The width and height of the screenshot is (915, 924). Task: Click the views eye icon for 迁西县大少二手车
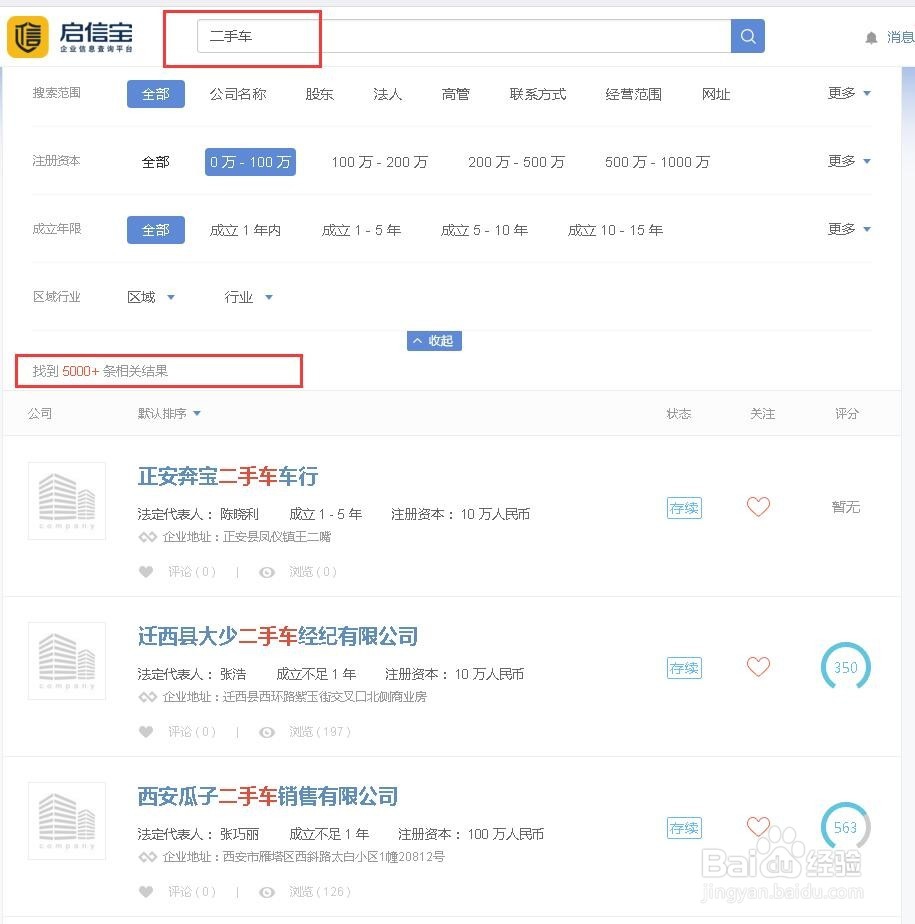click(266, 731)
